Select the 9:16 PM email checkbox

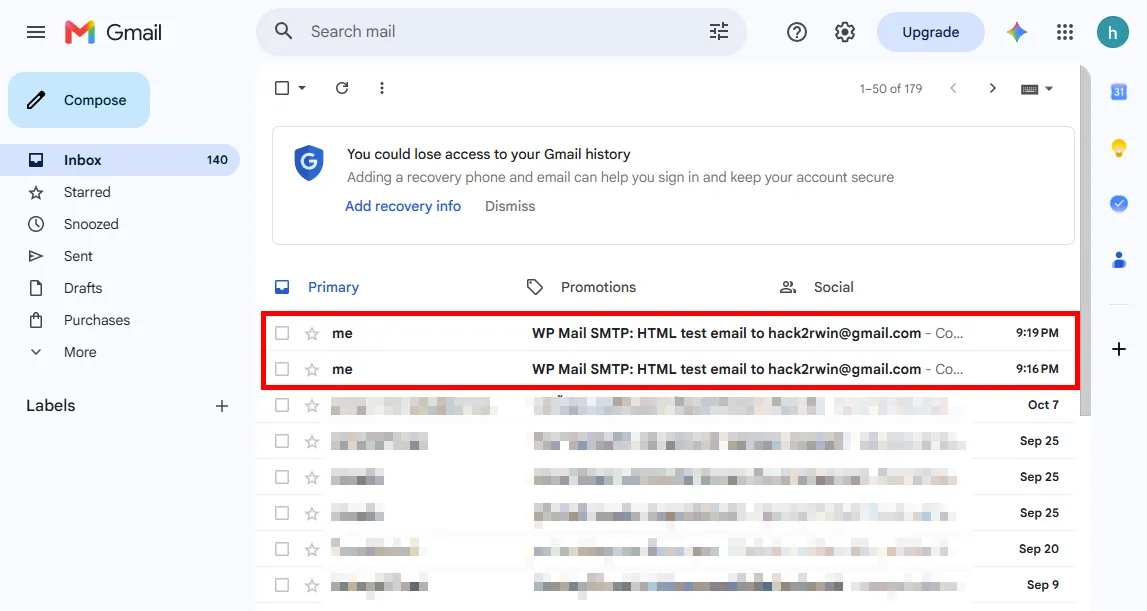pos(282,369)
